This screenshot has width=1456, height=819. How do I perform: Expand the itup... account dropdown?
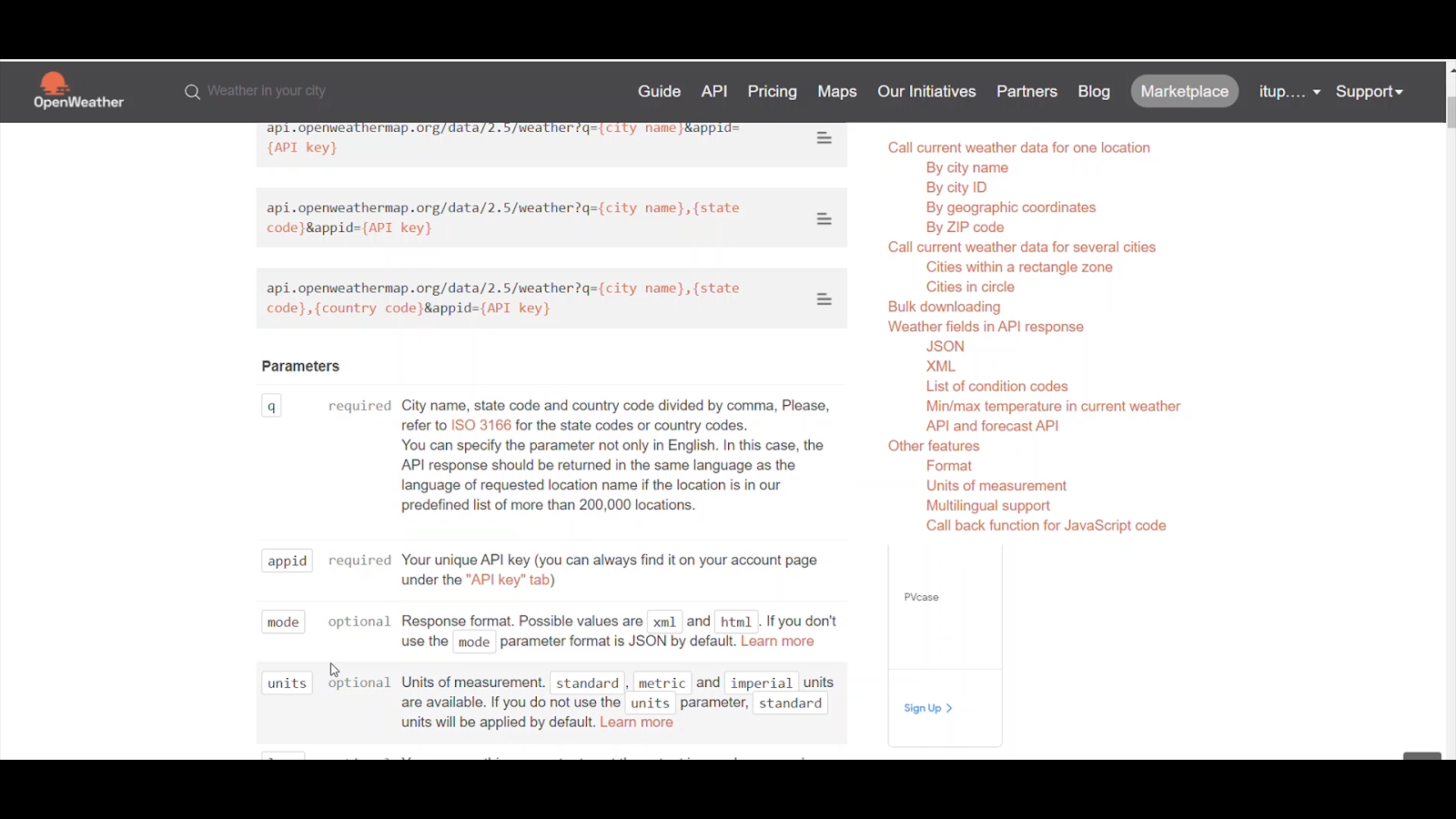(1289, 92)
